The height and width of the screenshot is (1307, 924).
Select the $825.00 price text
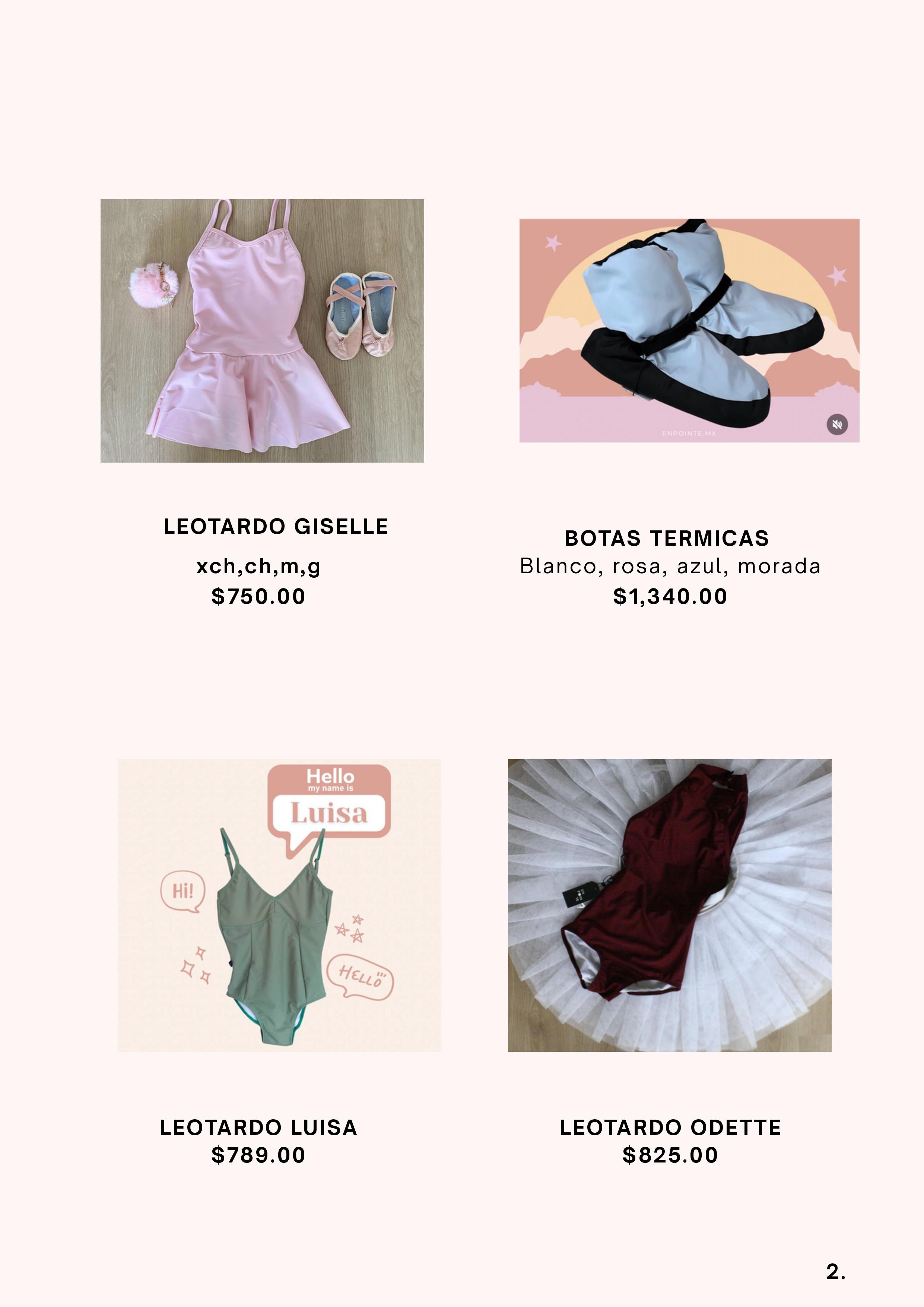[670, 1155]
